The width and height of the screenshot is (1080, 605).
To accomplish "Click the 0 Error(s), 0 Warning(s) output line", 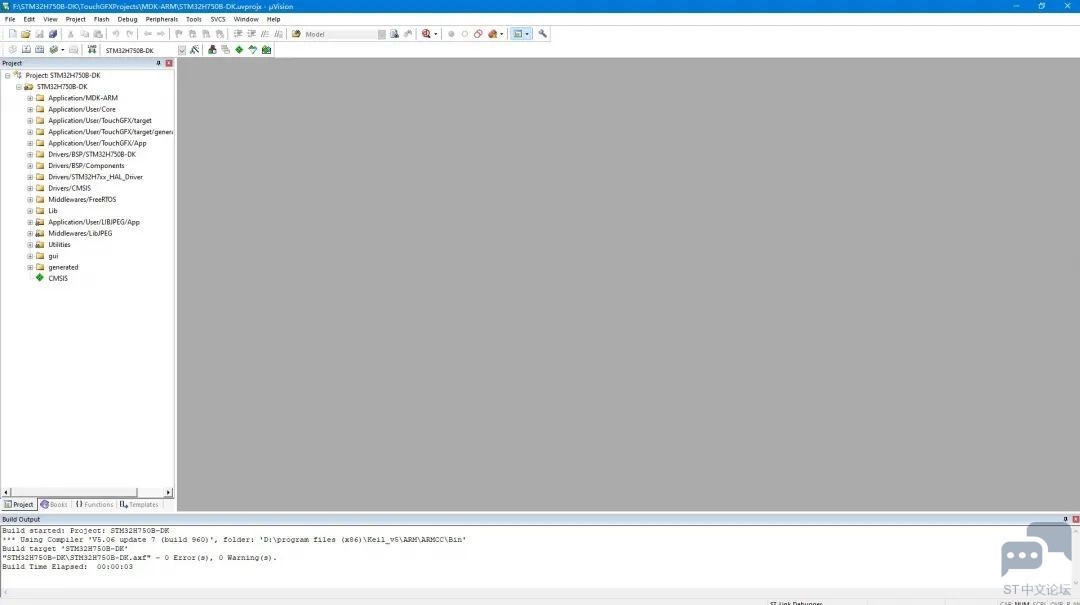I will [x=139, y=557].
